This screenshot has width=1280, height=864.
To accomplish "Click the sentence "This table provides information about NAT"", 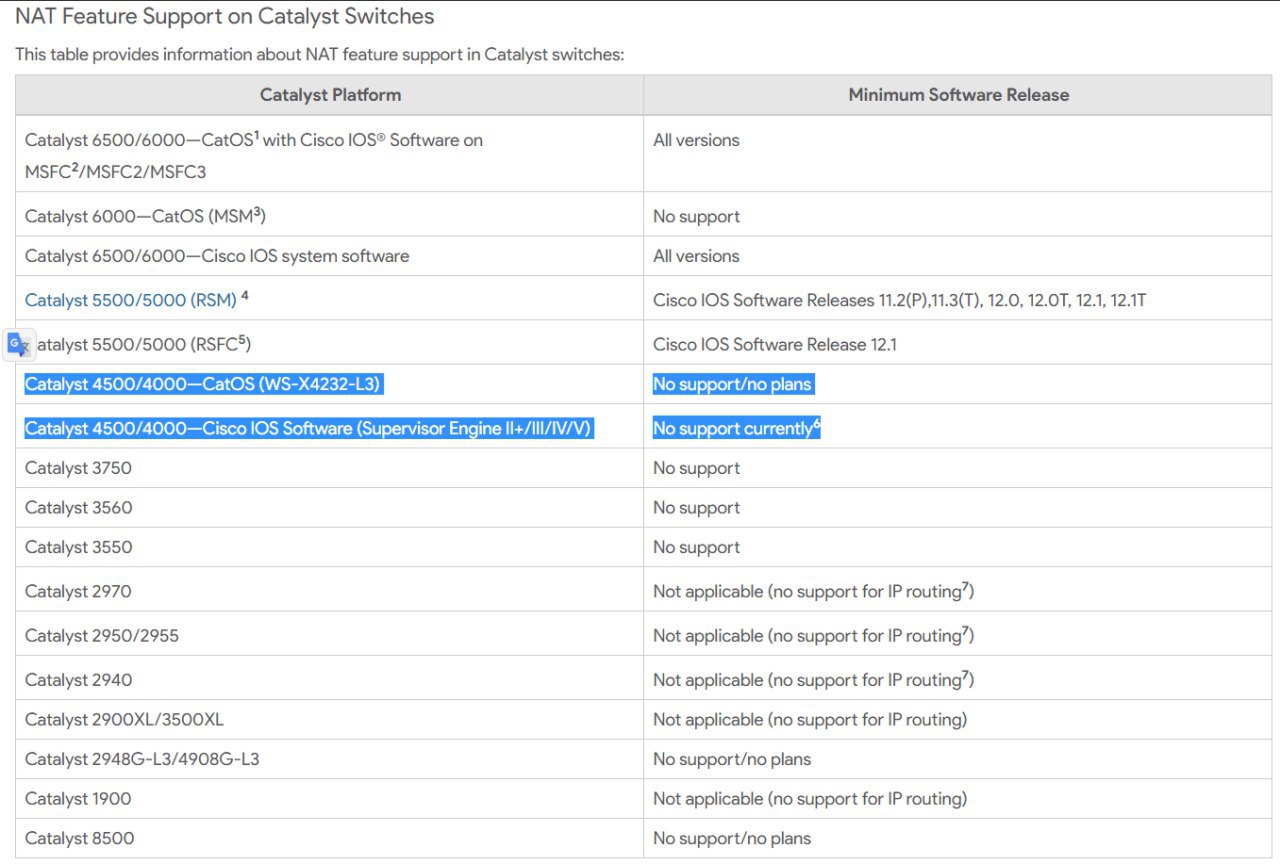I will click(x=320, y=54).
